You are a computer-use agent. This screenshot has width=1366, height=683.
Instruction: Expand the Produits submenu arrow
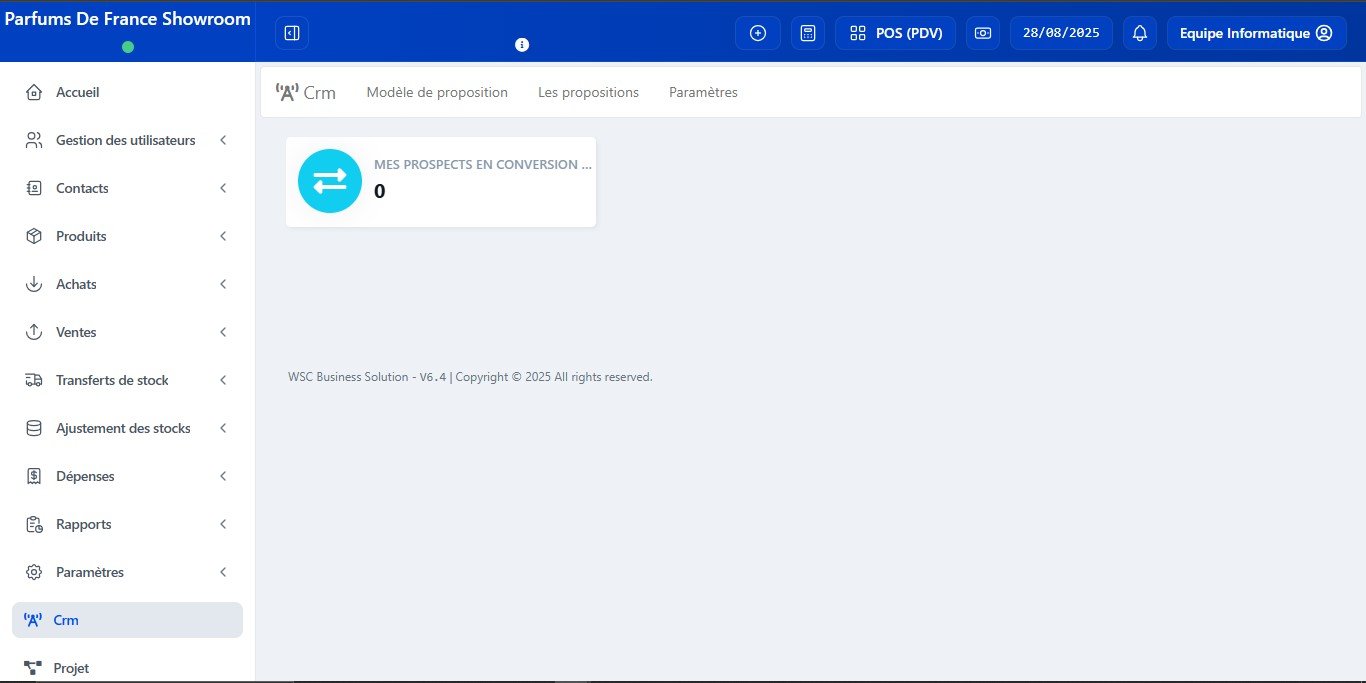[223, 236]
